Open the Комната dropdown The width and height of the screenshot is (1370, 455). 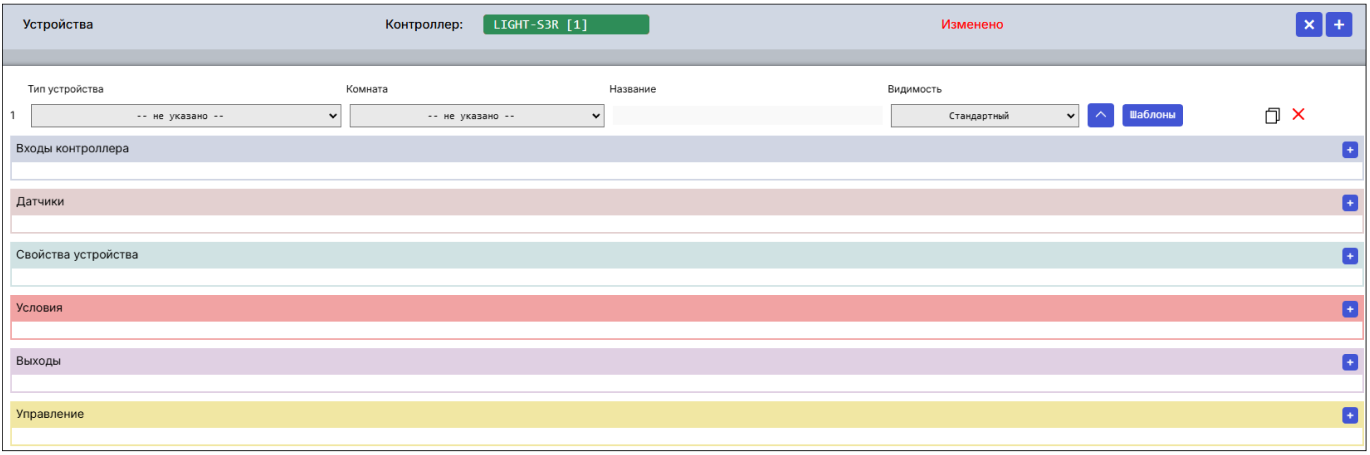click(x=476, y=116)
